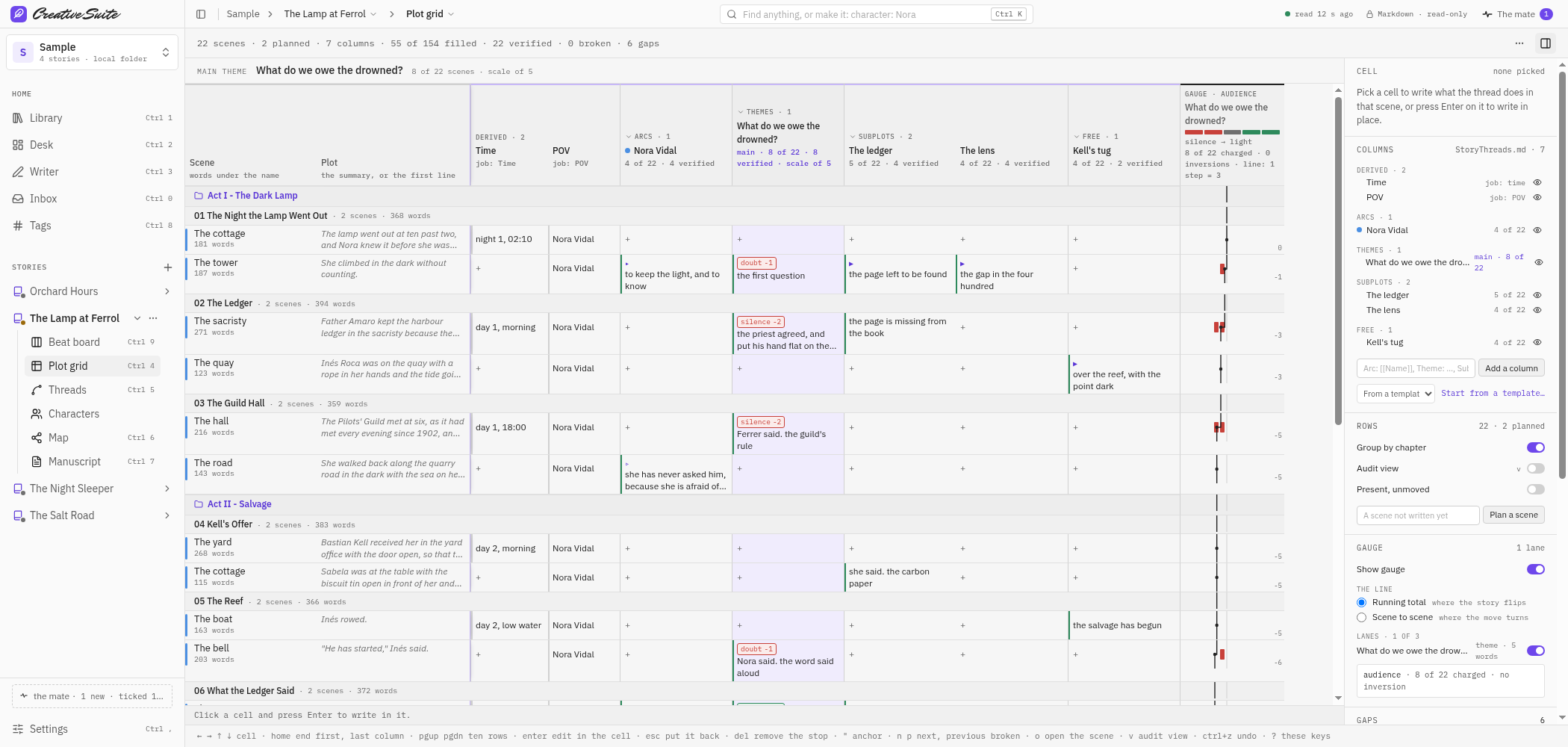Open the Library icon in sidebar
Image resolution: width=1568 pixels, height=747 pixels.
18,118
